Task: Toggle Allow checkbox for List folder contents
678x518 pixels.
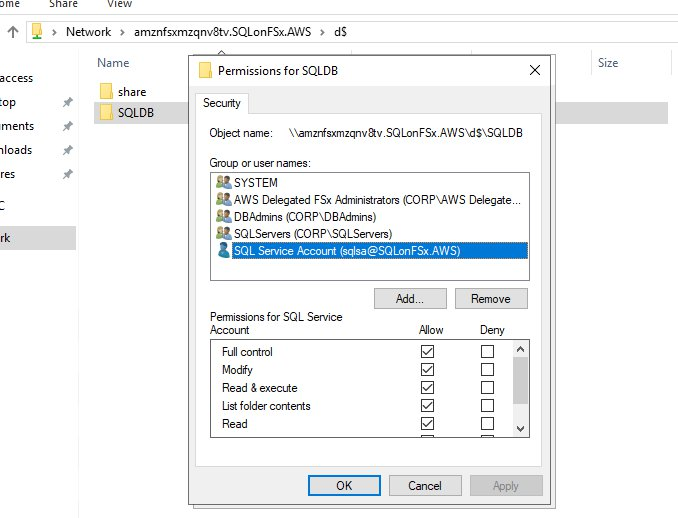Action: [427, 406]
